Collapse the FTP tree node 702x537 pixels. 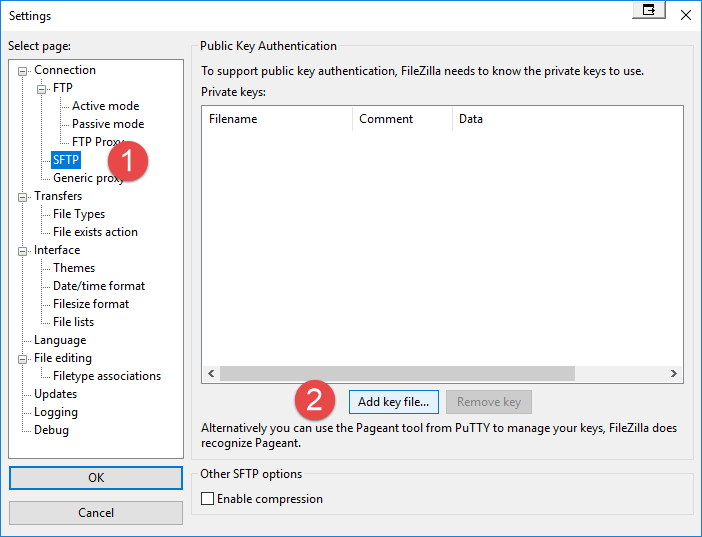tap(42, 88)
